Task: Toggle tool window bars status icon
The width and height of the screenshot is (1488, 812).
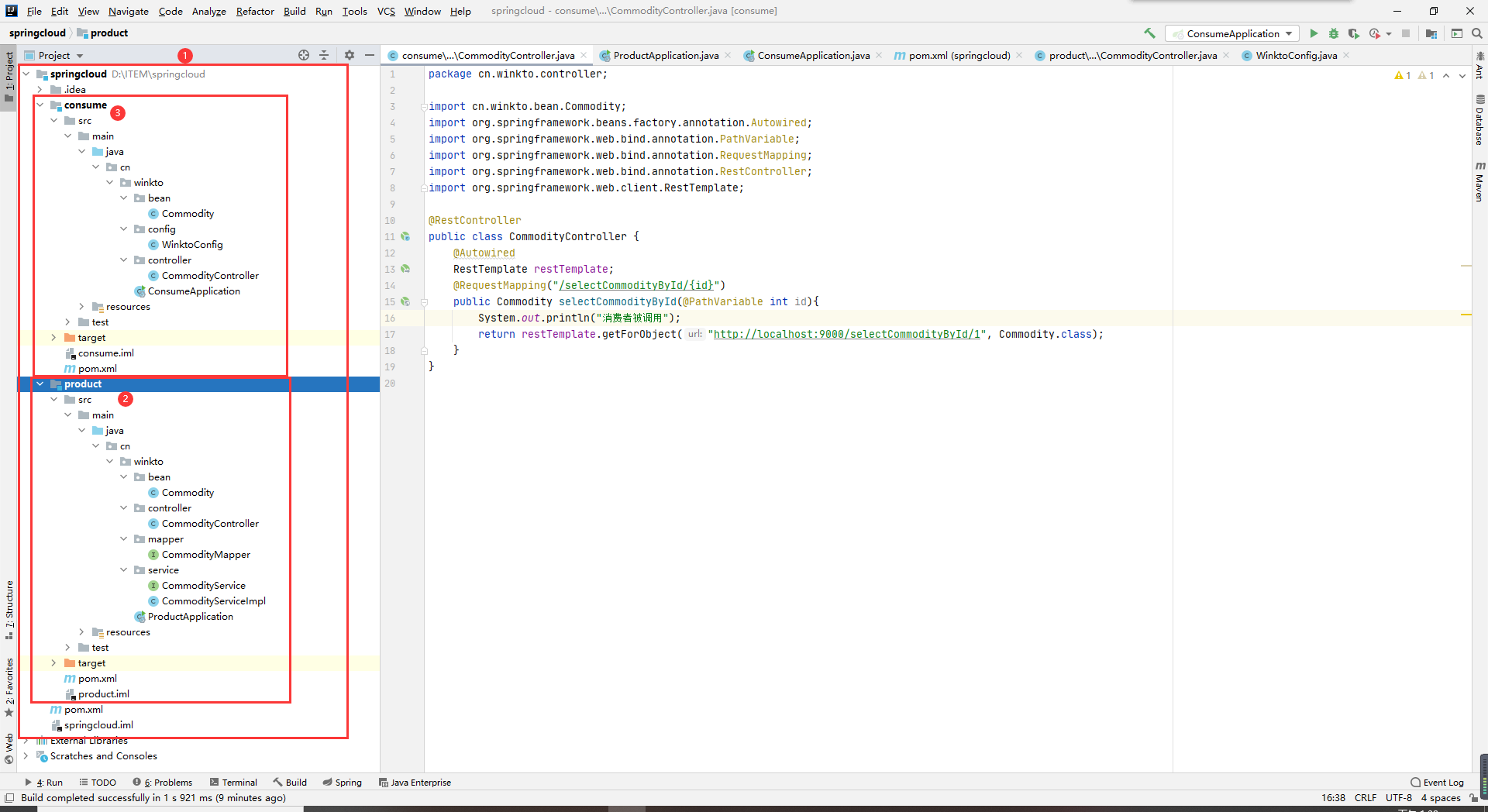Action: pos(9,797)
